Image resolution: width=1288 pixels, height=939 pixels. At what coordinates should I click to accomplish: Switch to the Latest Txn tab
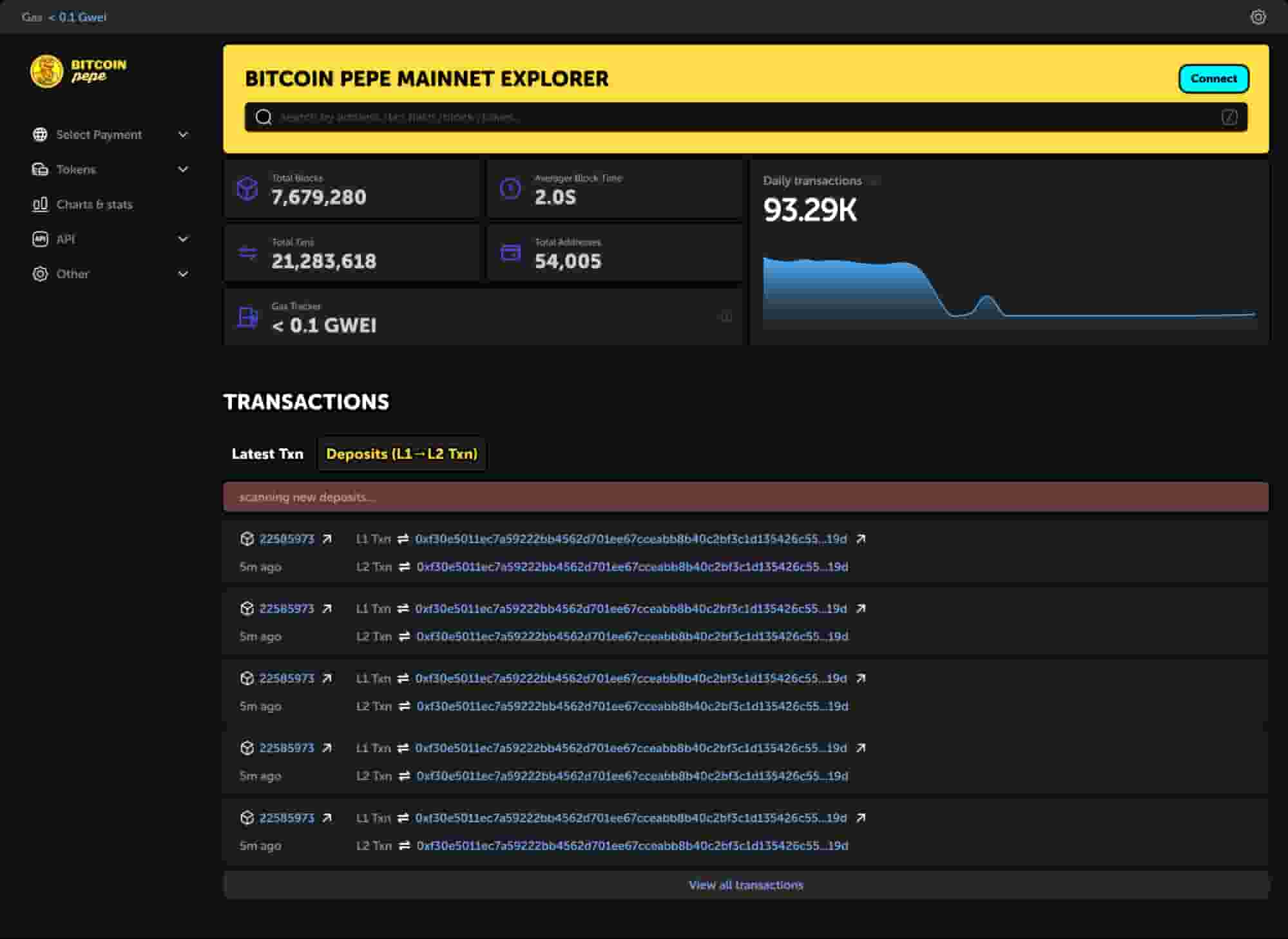pos(267,453)
